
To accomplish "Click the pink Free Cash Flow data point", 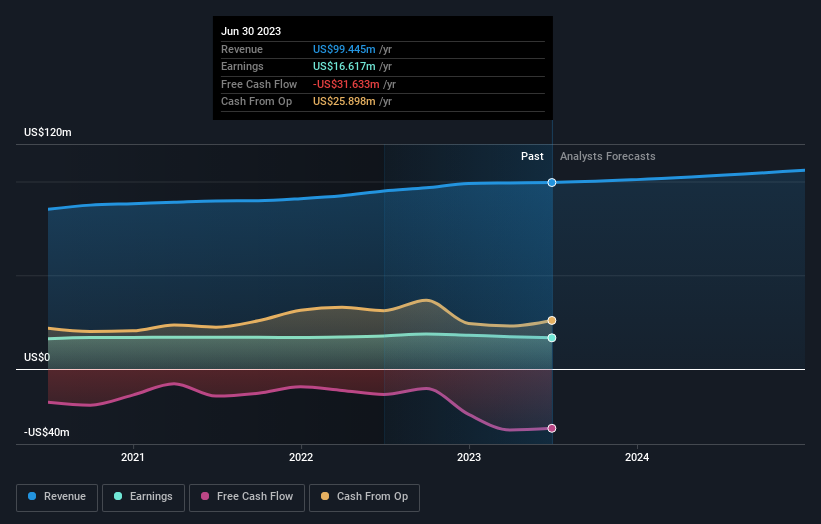I will coord(552,428).
